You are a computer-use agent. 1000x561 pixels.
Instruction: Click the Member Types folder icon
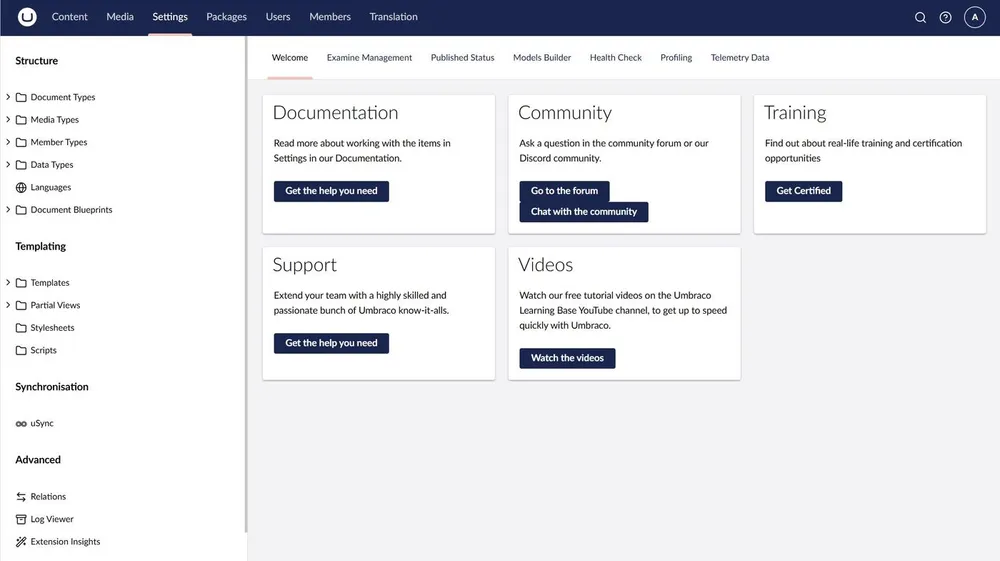point(21,142)
